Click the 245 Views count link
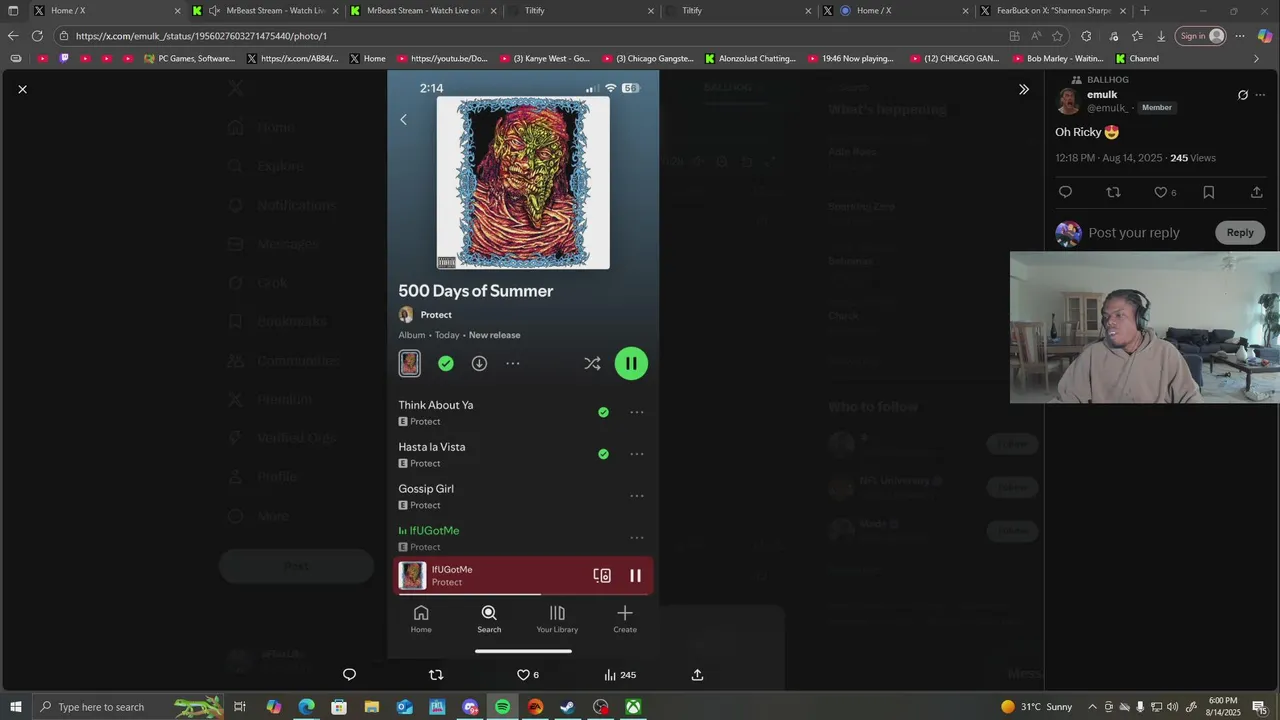 1193,158
